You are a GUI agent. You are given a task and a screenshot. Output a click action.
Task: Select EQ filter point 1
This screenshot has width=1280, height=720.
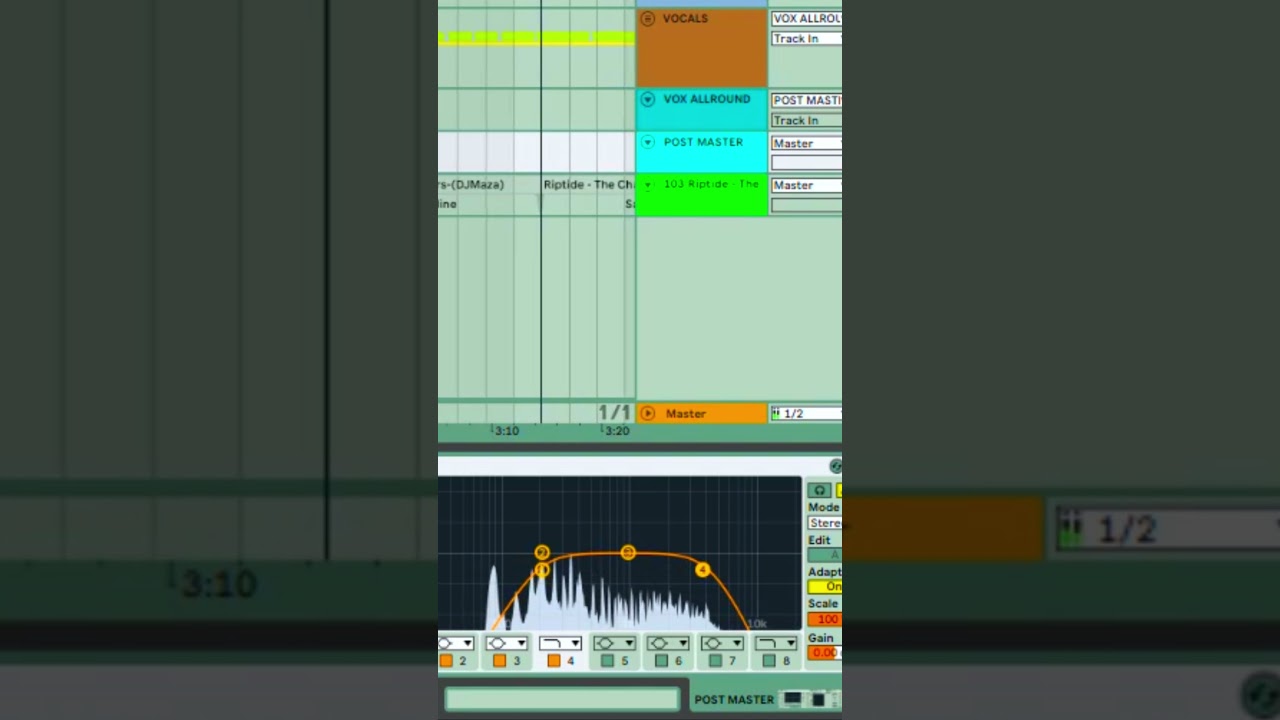point(541,570)
